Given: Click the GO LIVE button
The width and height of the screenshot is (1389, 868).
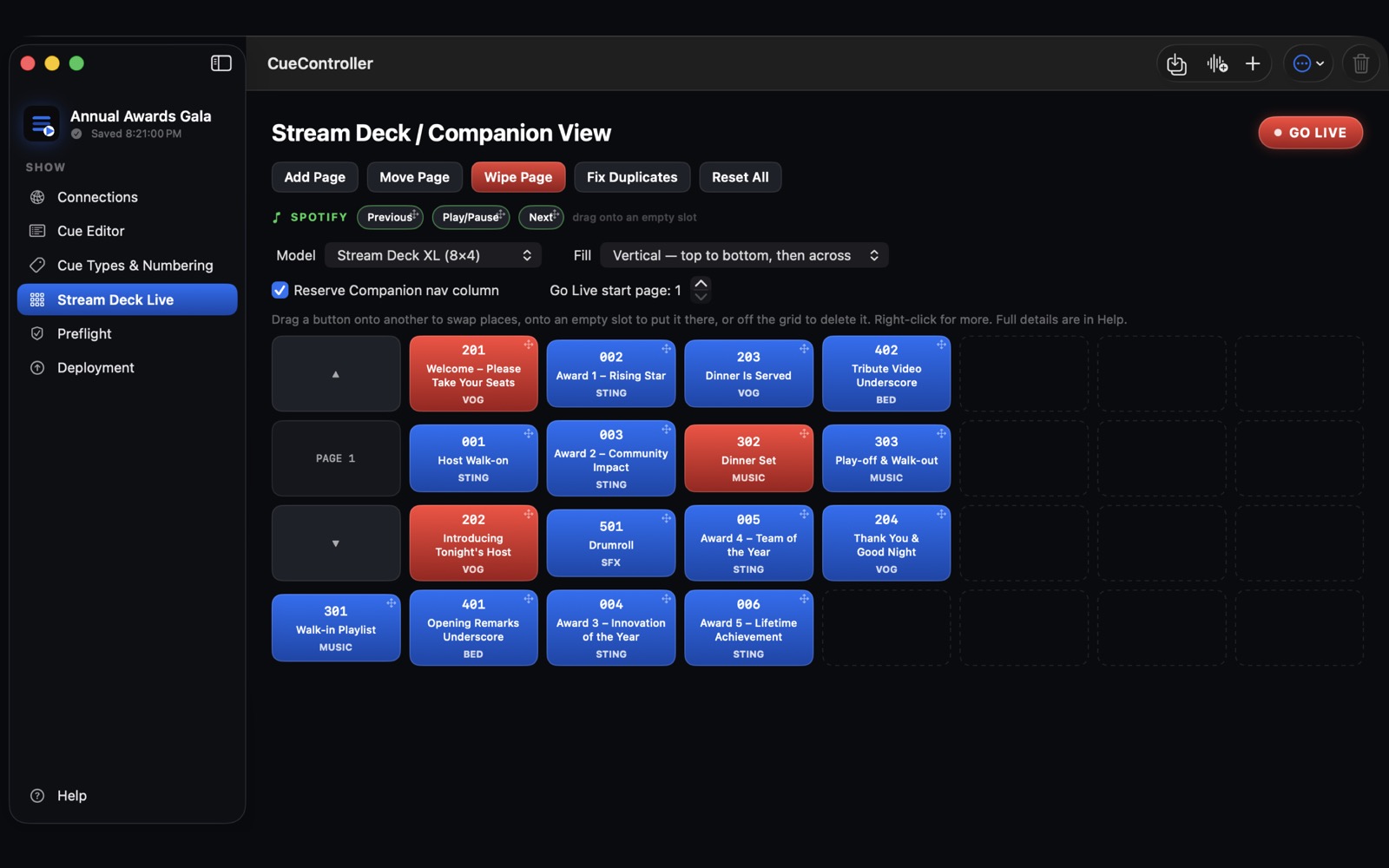Looking at the screenshot, I should [1311, 133].
